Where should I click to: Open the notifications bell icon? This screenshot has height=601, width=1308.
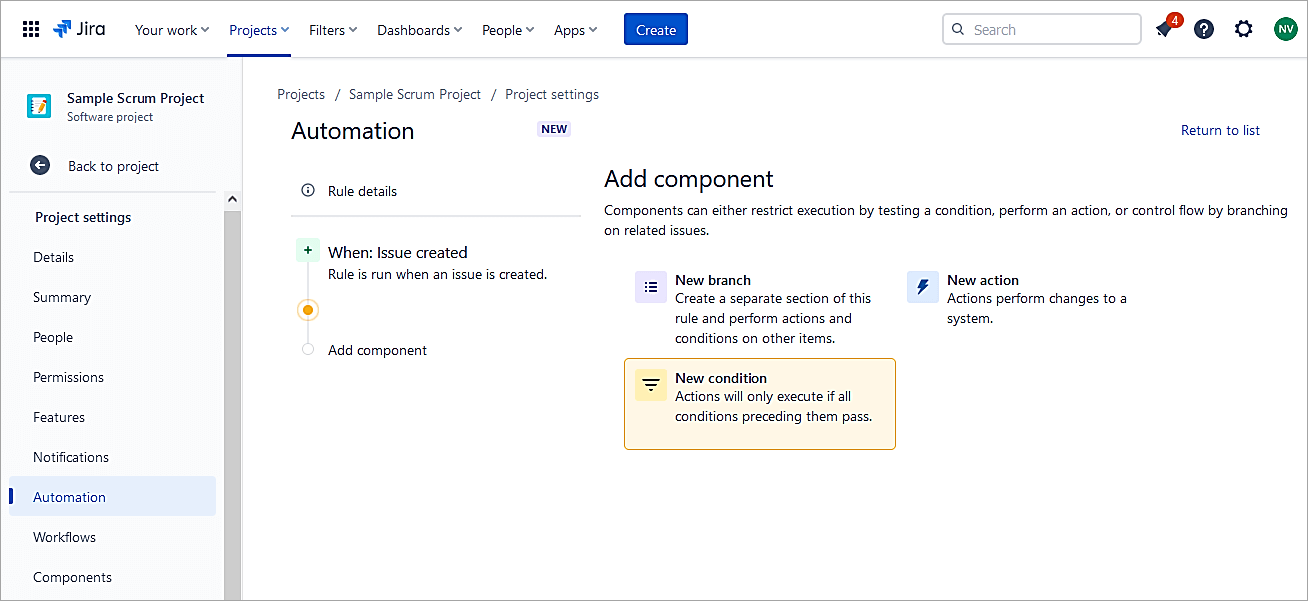point(1164,30)
